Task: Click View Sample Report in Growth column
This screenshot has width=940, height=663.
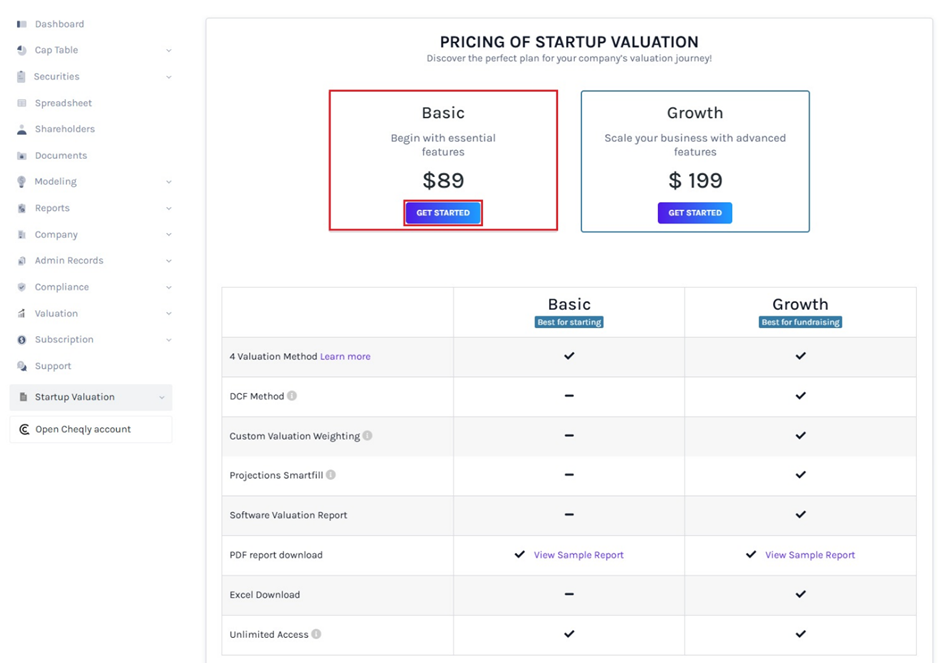Action: click(x=810, y=554)
